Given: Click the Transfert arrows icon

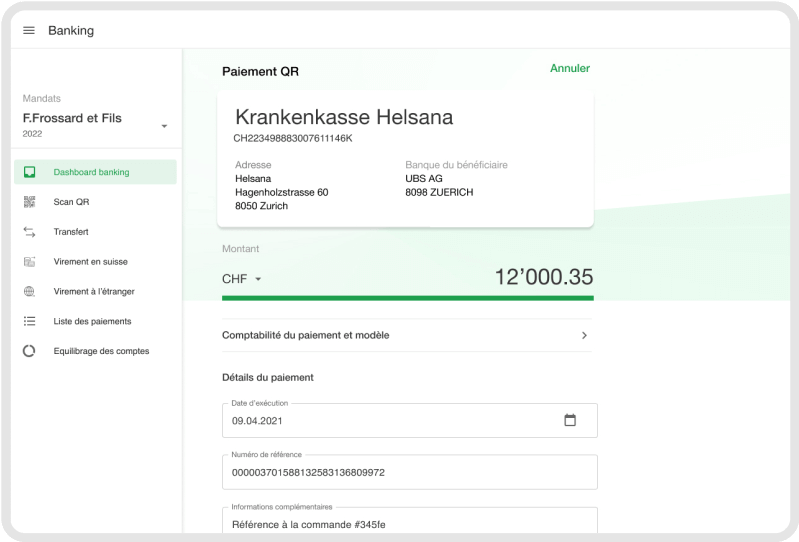Looking at the screenshot, I should pyautogui.click(x=30, y=232).
